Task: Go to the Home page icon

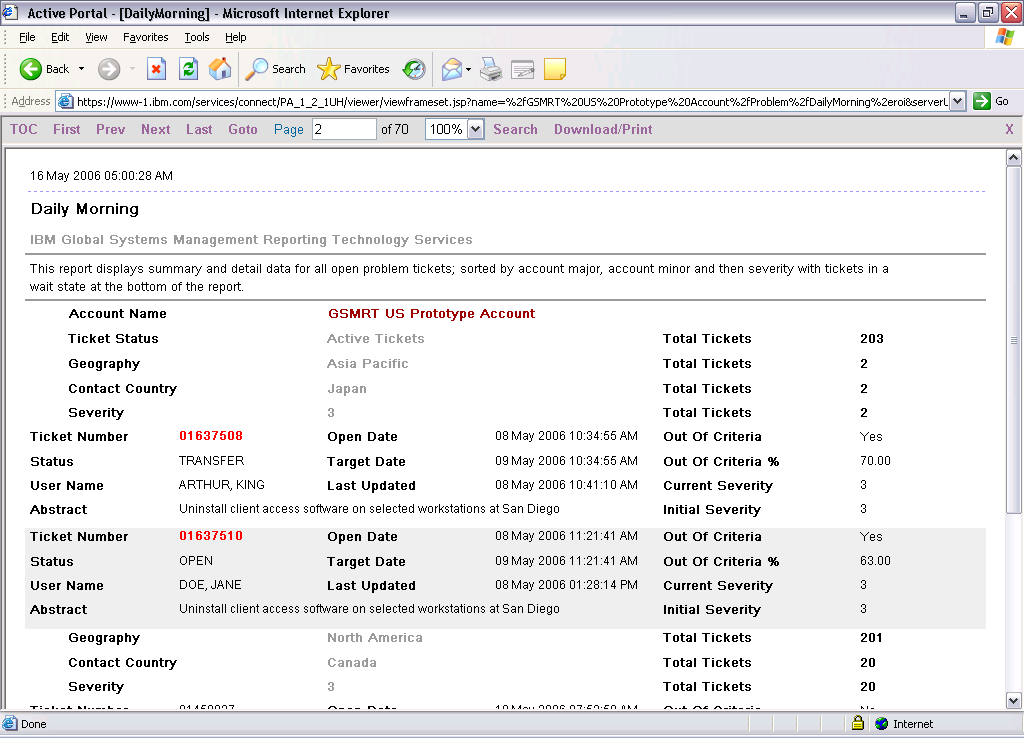Action: [x=220, y=69]
